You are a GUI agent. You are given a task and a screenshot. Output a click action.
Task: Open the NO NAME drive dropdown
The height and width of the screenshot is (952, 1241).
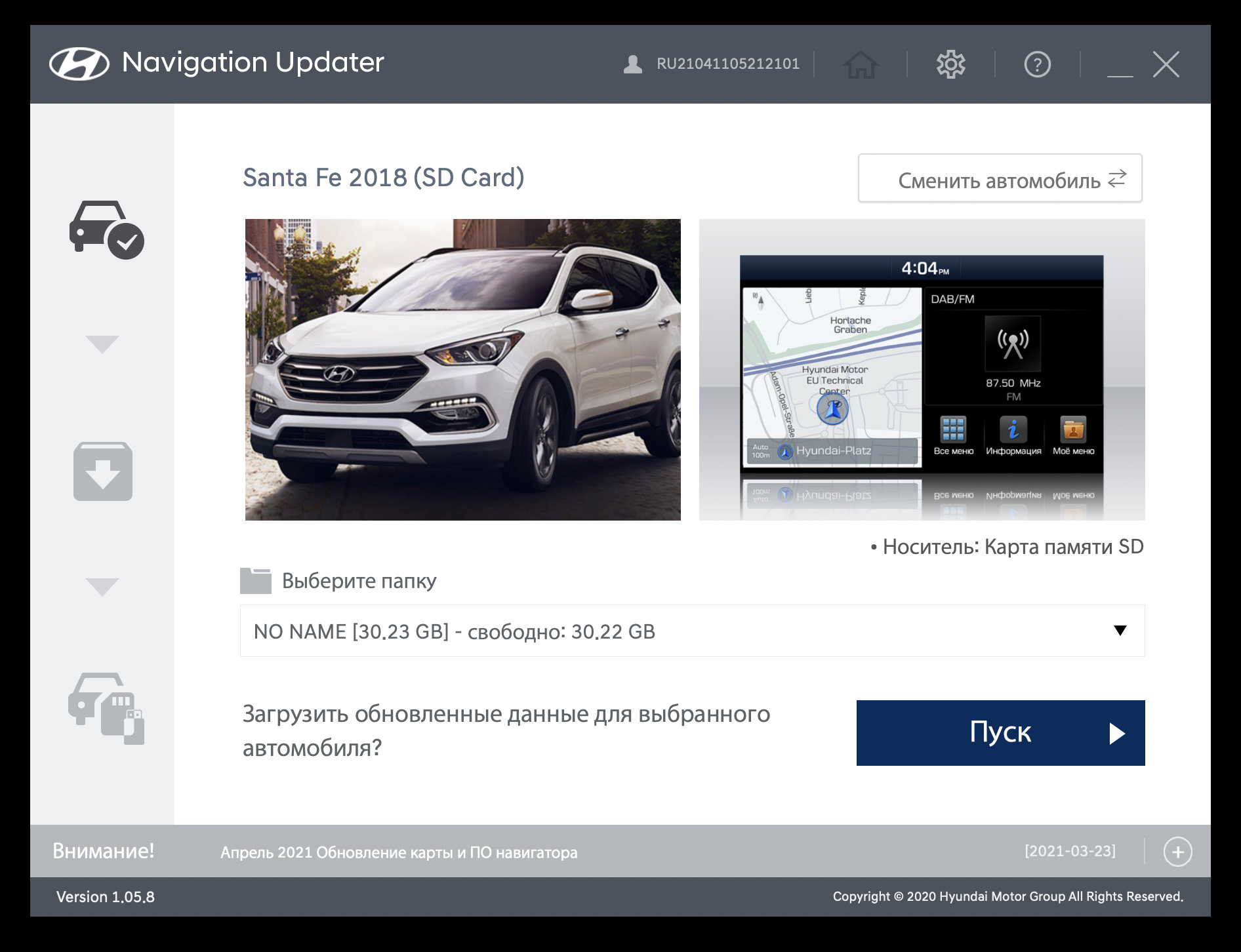click(692, 631)
